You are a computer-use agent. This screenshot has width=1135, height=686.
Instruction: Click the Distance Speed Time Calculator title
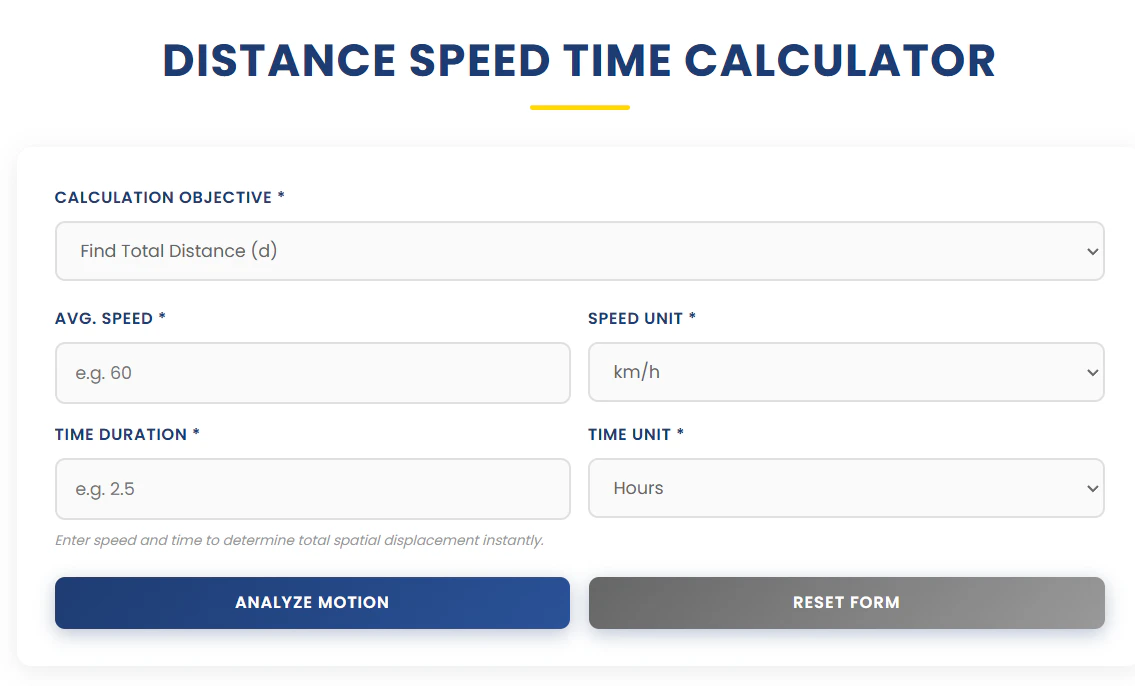pos(579,61)
